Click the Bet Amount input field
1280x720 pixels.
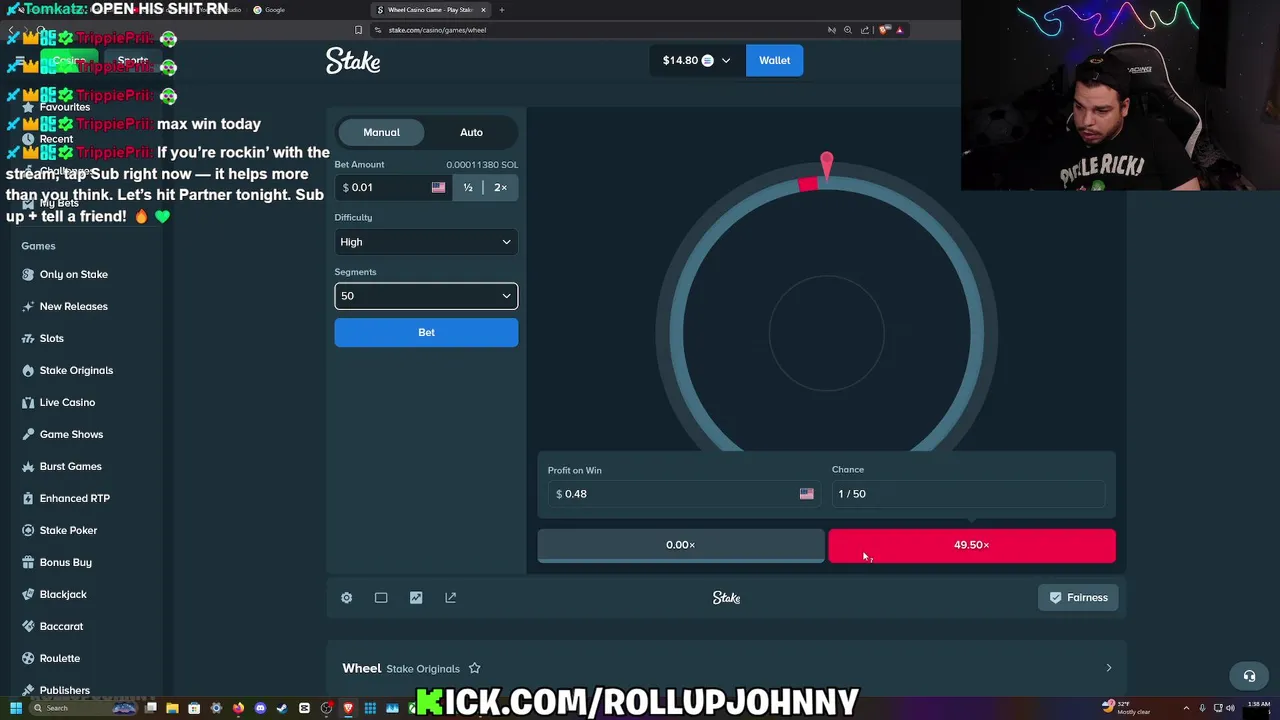392,187
